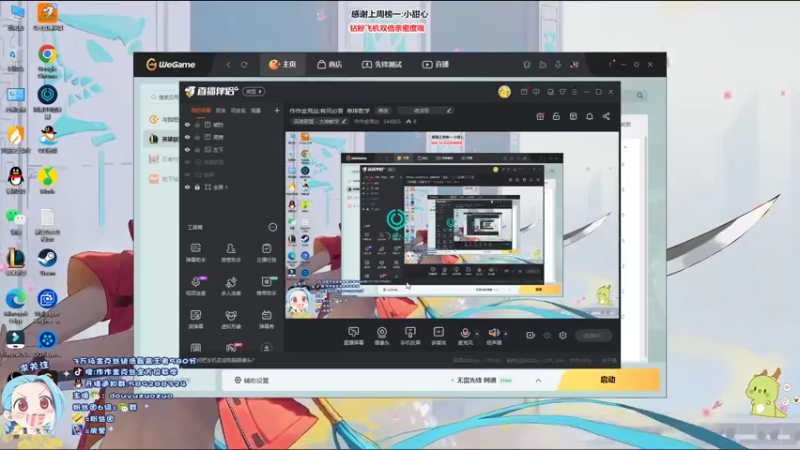Toggle visibility eye of fifth dimmed source
800x450 pixels.
click(x=187, y=174)
